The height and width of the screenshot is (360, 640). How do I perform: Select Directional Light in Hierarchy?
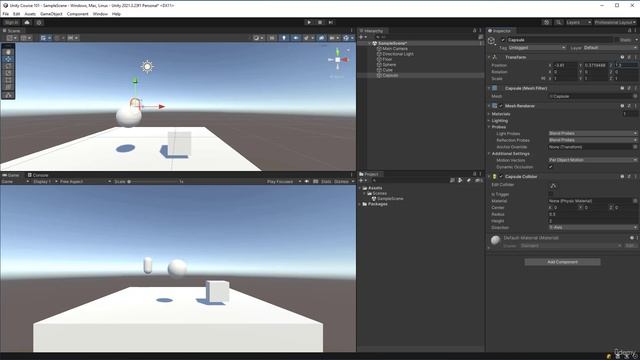398,54
